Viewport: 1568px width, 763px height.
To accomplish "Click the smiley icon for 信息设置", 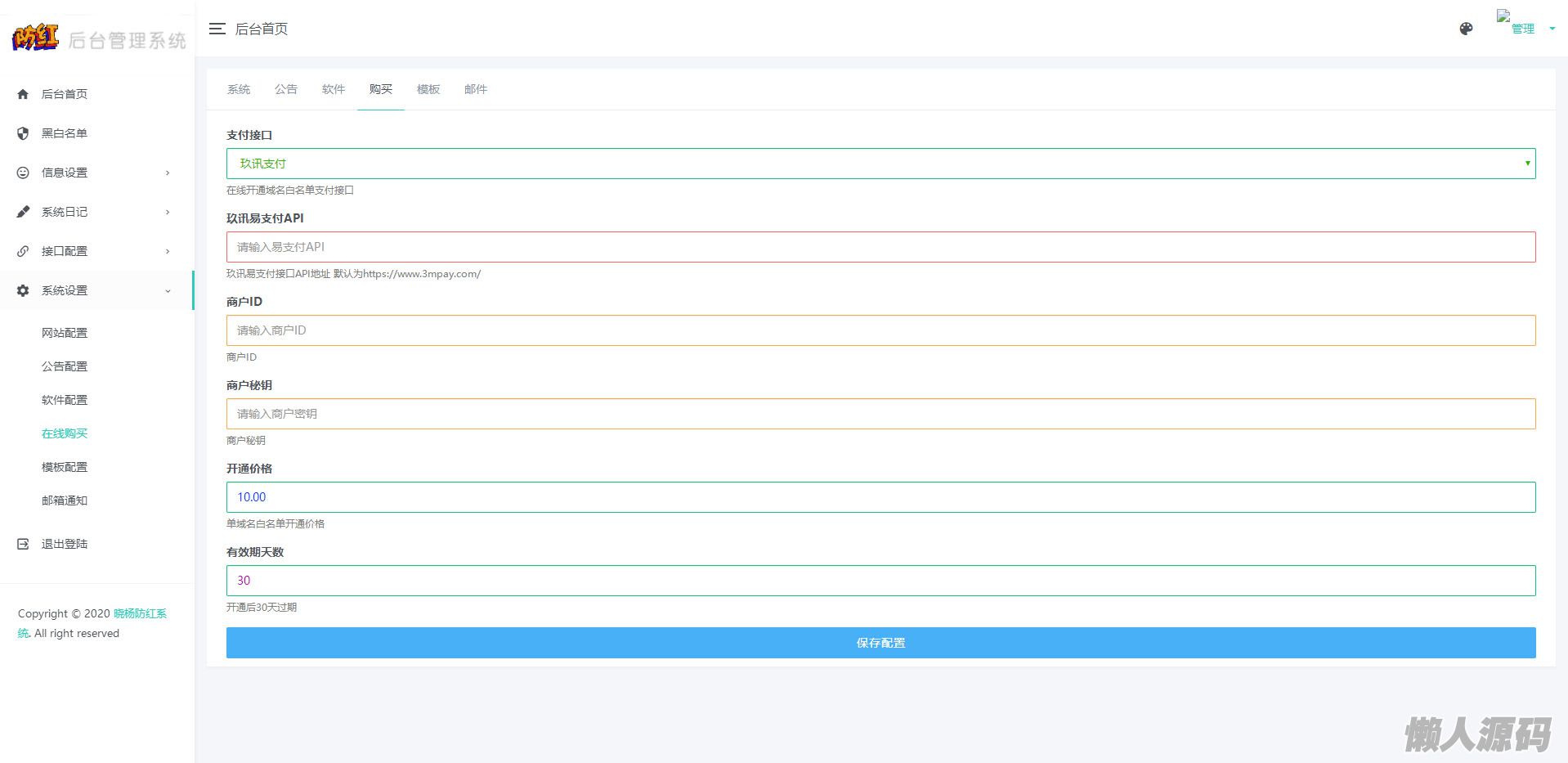I will pyautogui.click(x=23, y=173).
